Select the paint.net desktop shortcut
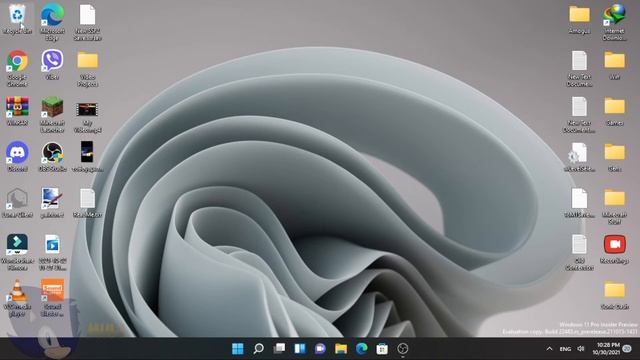Image resolution: width=640 pixels, height=360 pixels. click(x=52, y=202)
